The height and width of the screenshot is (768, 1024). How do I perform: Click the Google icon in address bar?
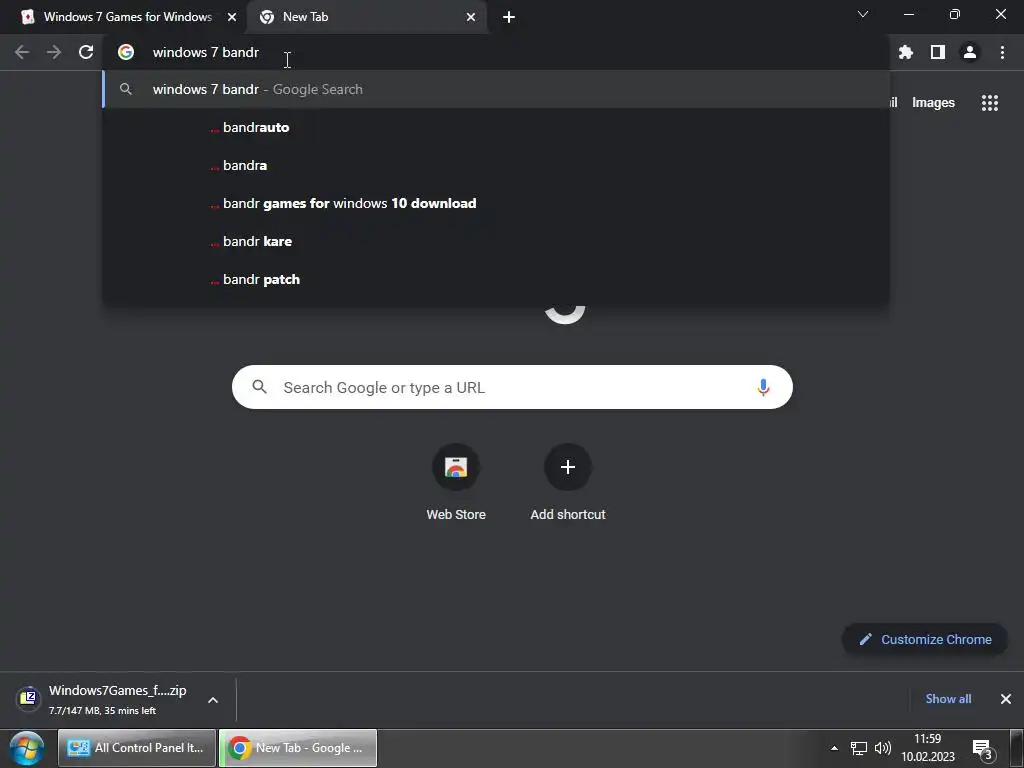tap(126, 52)
